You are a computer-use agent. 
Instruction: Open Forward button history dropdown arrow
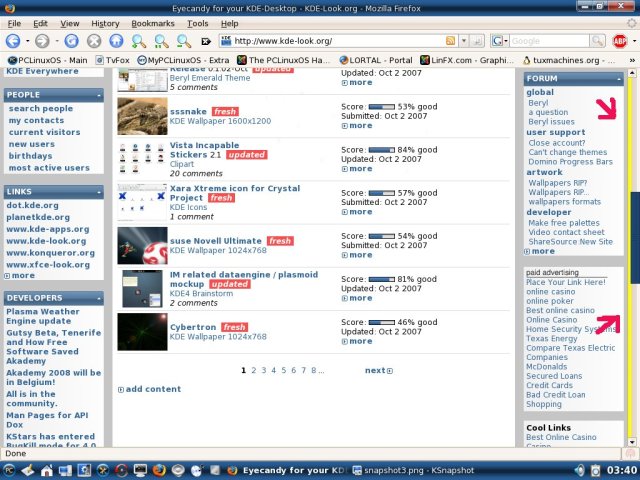[x=57, y=41]
